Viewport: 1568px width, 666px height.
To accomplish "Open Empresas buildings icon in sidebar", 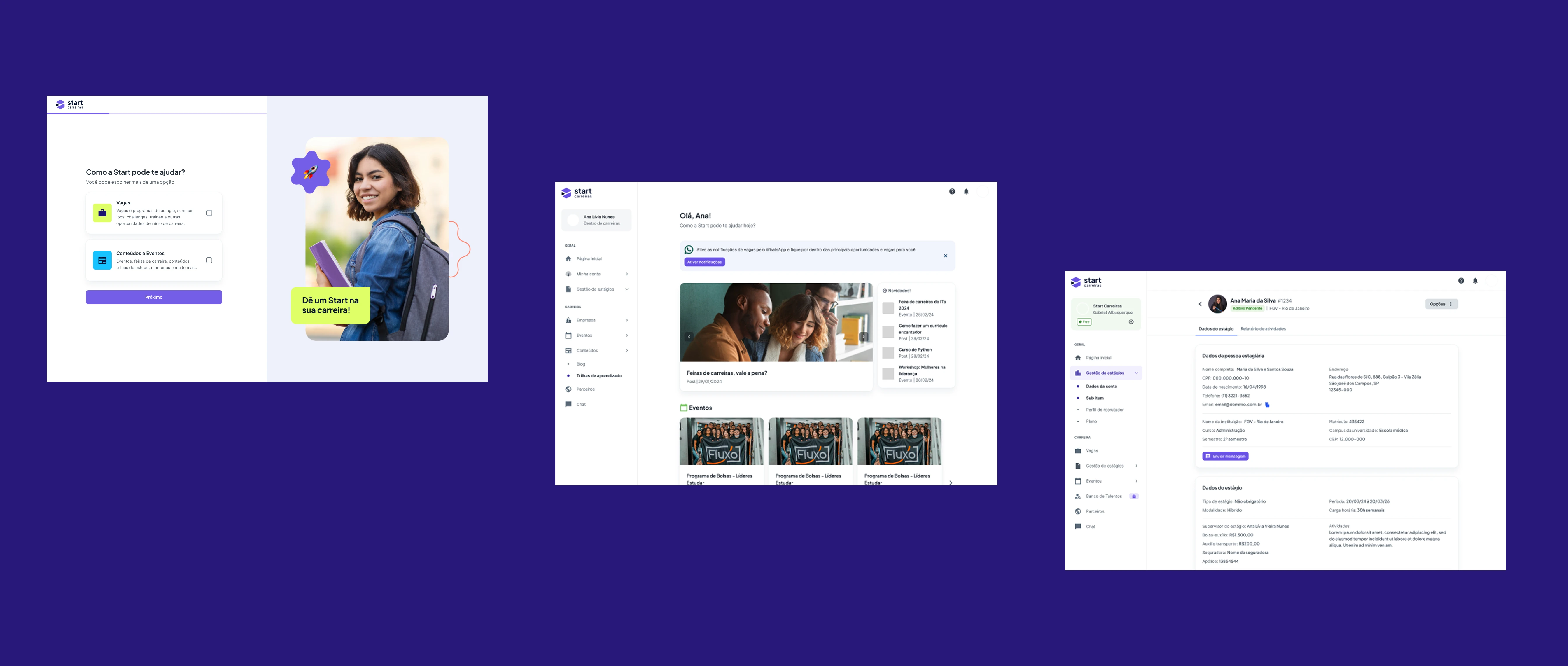I will click(568, 320).
